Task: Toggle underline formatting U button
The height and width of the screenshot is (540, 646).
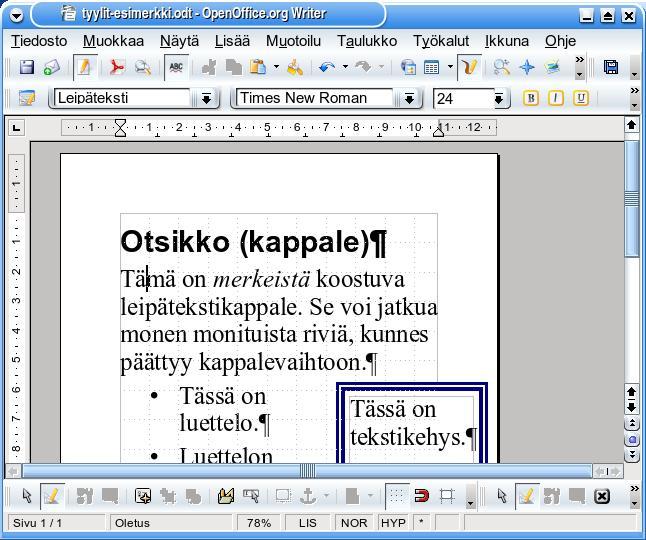Action: click(x=580, y=98)
